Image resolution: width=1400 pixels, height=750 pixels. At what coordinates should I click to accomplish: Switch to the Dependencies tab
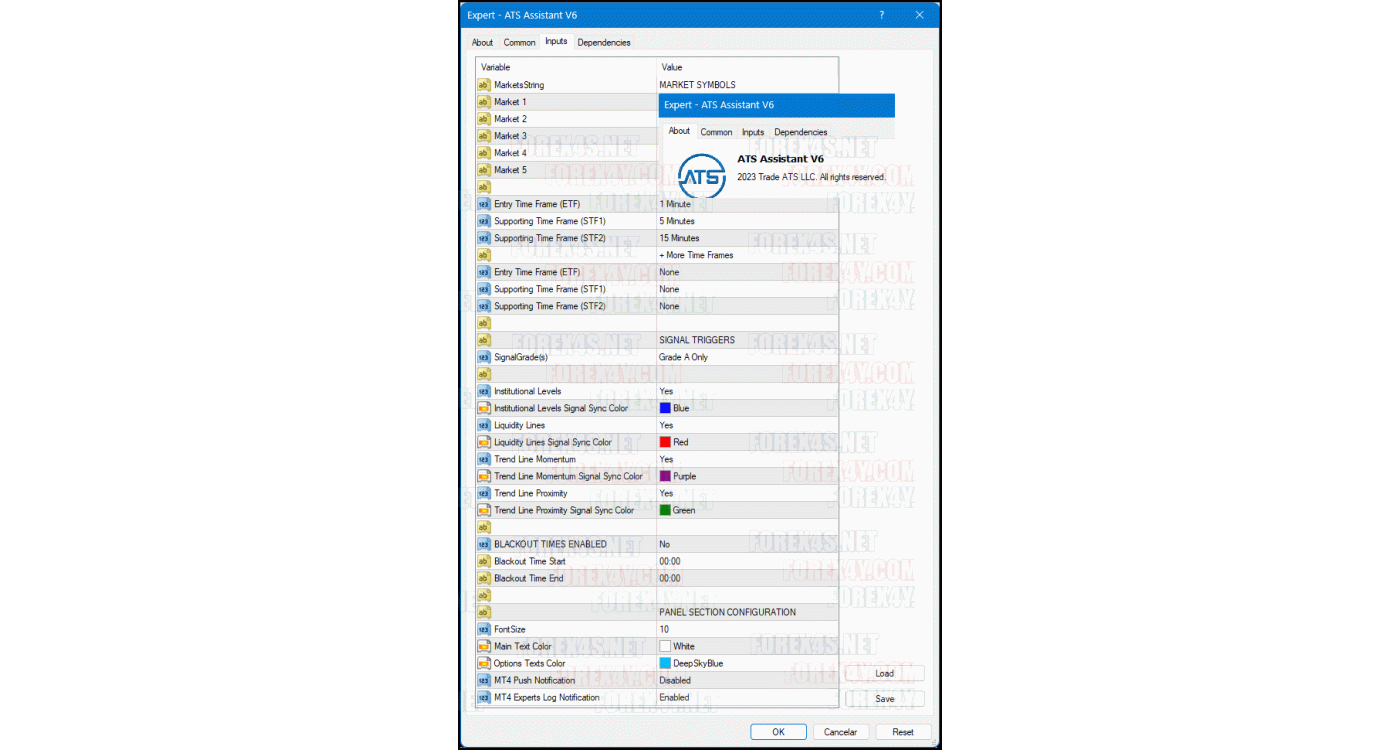pyautogui.click(x=604, y=42)
